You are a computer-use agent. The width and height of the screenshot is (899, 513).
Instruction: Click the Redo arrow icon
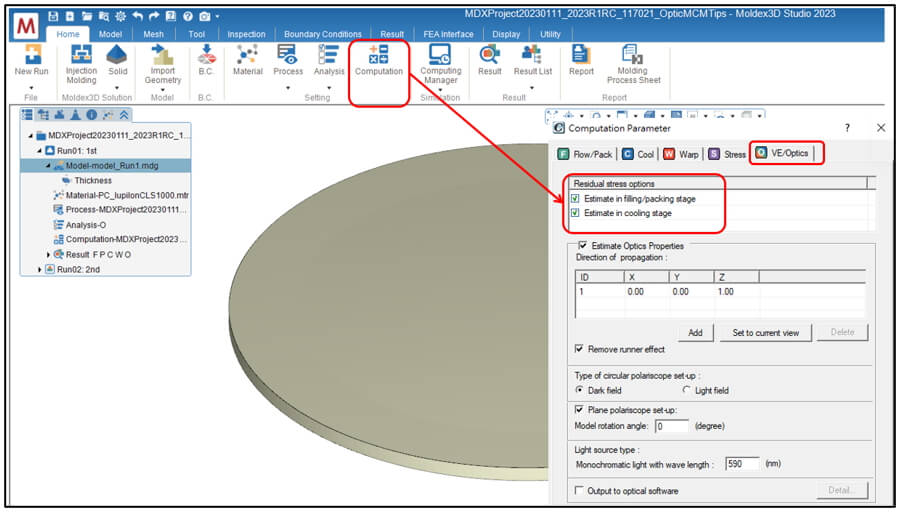pos(154,16)
